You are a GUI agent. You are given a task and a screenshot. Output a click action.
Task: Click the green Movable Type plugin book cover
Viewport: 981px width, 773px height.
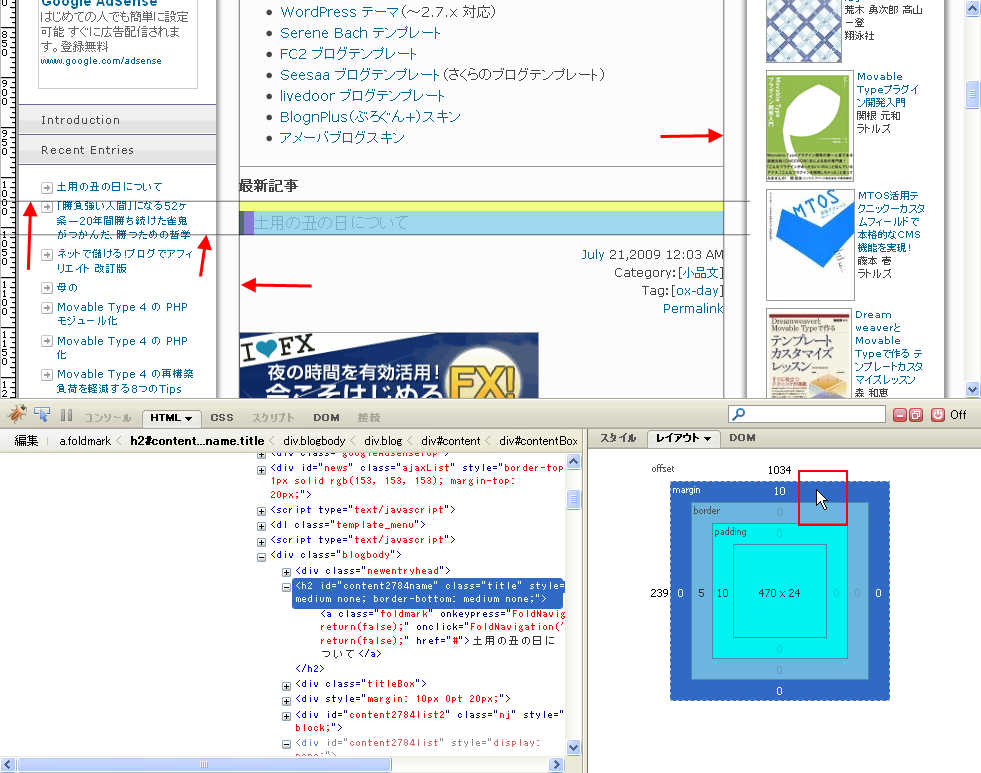(810, 126)
